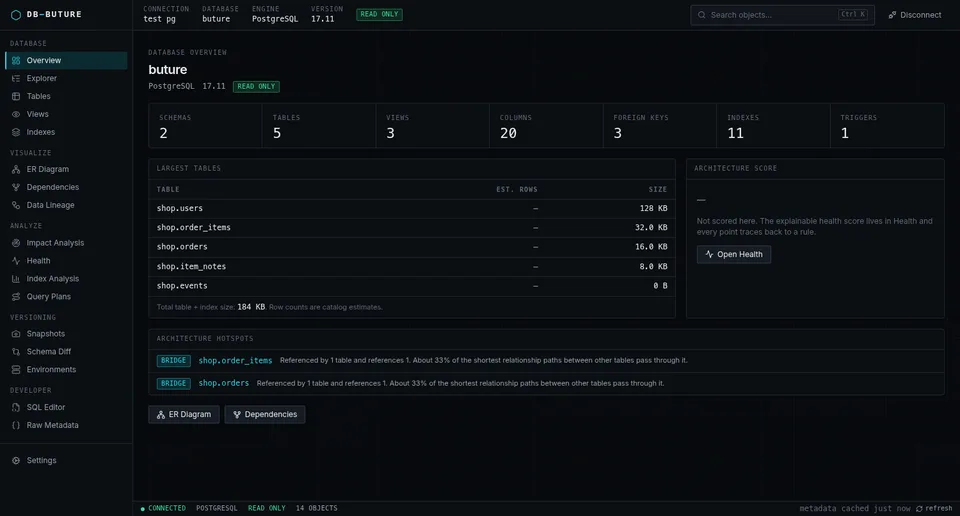The image size is (960, 516).
Task: Focus the Search objects input field
Action: [x=782, y=15]
